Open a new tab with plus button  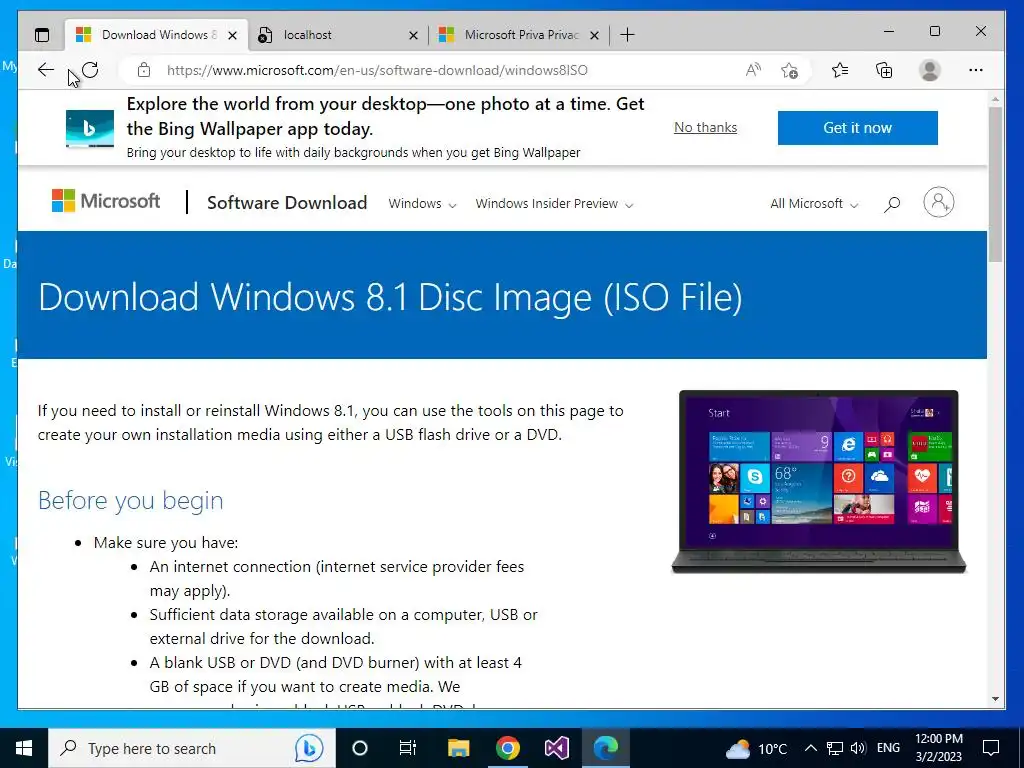[x=627, y=35]
